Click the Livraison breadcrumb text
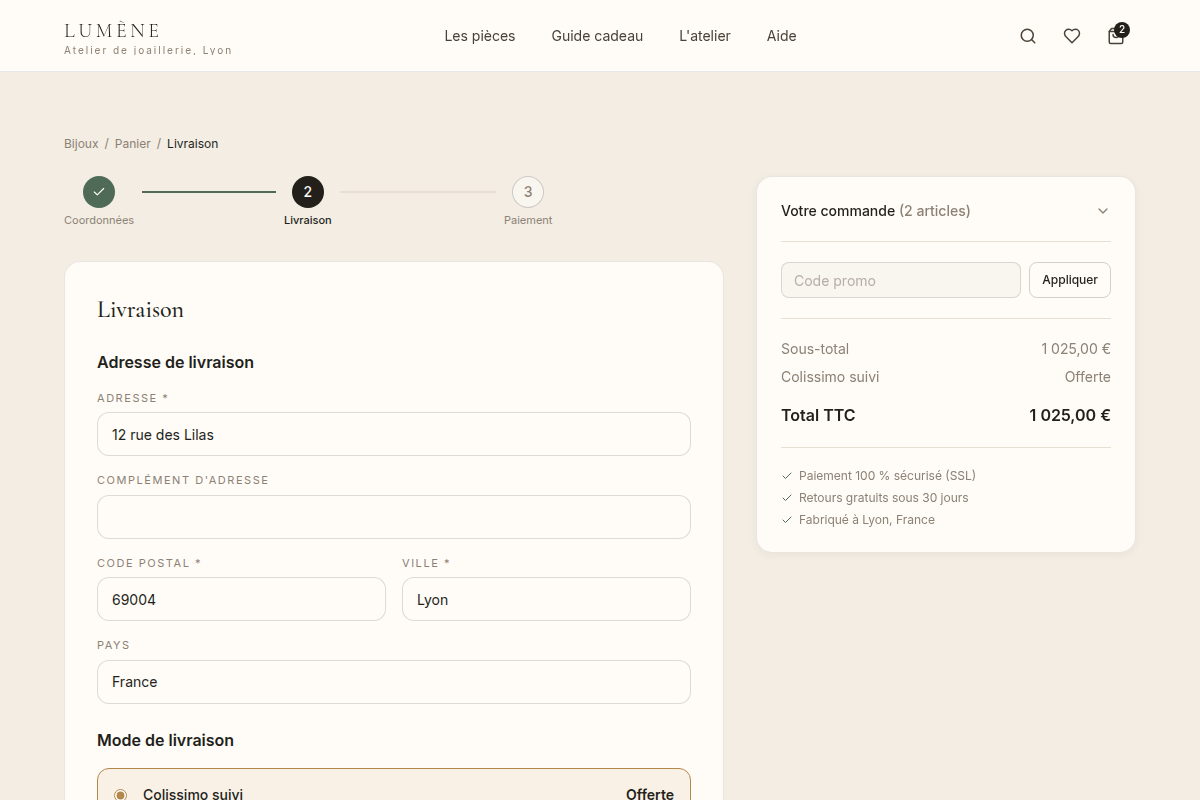The width and height of the screenshot is (1200, 800). pos(193,144)
